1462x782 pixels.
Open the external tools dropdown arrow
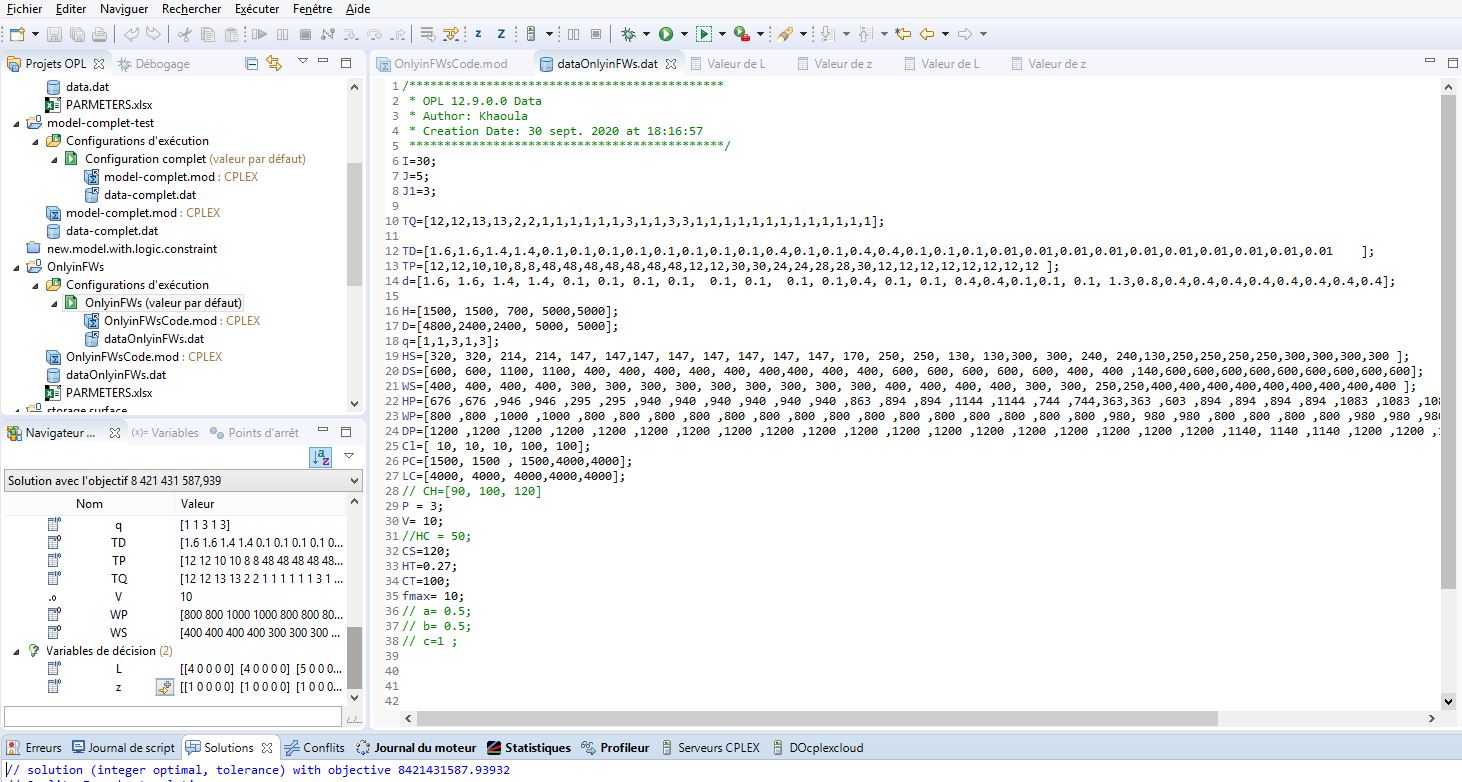click(x=760, y=34)
